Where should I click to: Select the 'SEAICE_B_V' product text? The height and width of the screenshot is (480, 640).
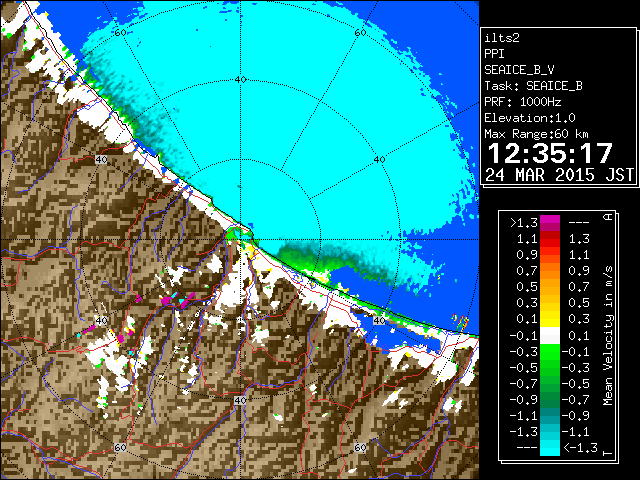click(519, 70)
